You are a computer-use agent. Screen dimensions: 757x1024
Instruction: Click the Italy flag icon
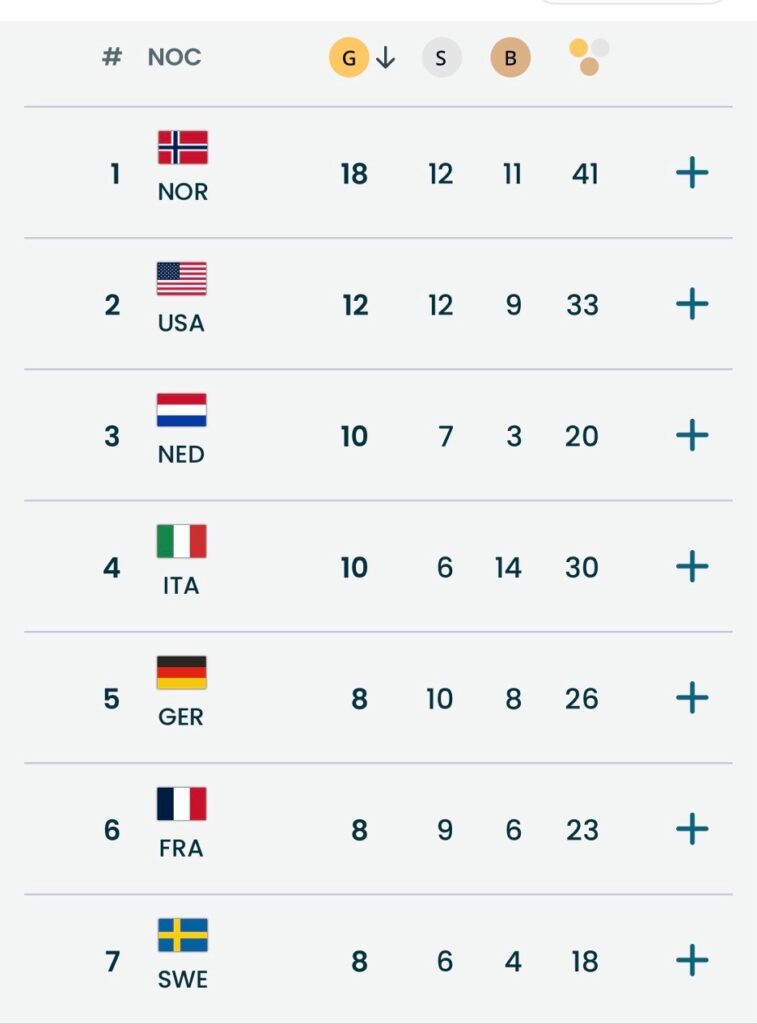[x=182, y=541]
